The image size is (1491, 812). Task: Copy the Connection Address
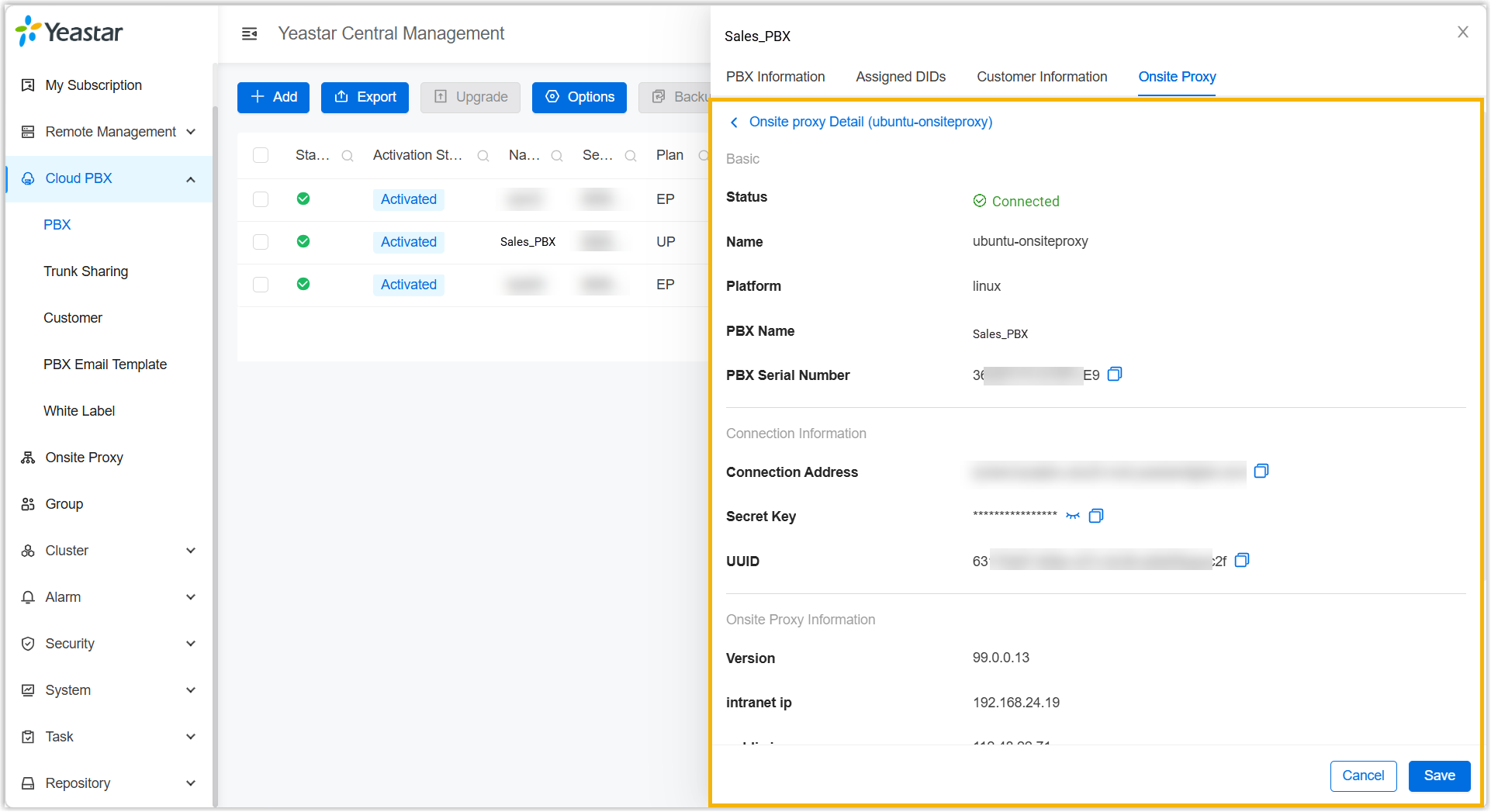tap(1261, 472)
